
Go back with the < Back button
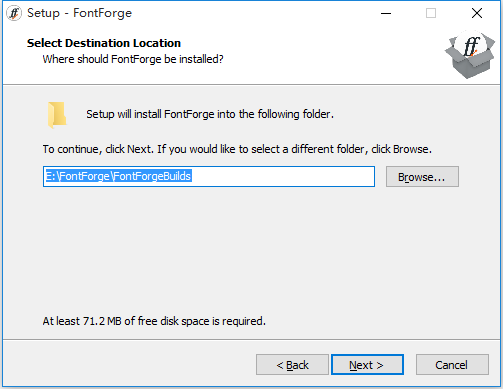coord(292,365)
